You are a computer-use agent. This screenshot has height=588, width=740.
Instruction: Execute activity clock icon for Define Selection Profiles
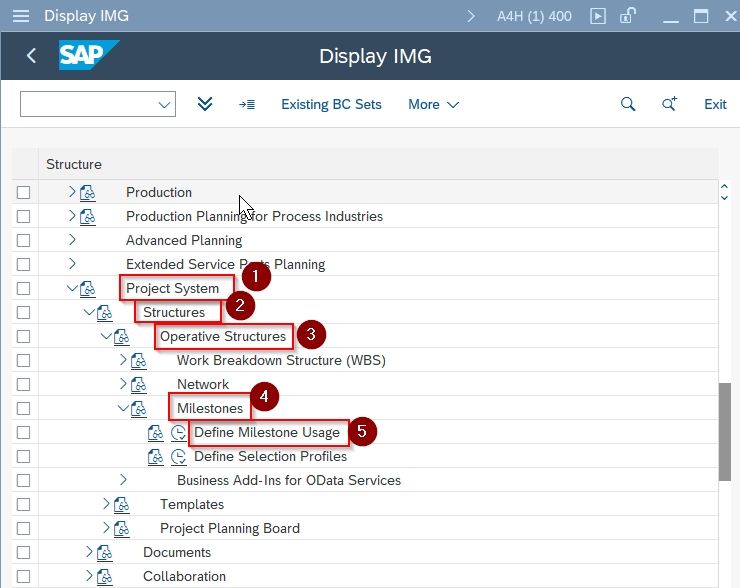(178, 457)
